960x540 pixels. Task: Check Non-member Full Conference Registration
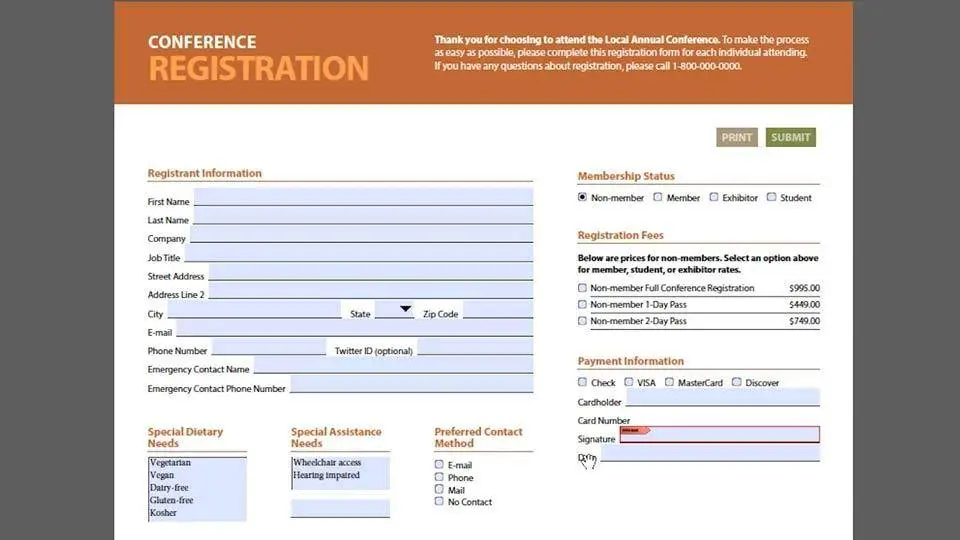click(583, 288)
